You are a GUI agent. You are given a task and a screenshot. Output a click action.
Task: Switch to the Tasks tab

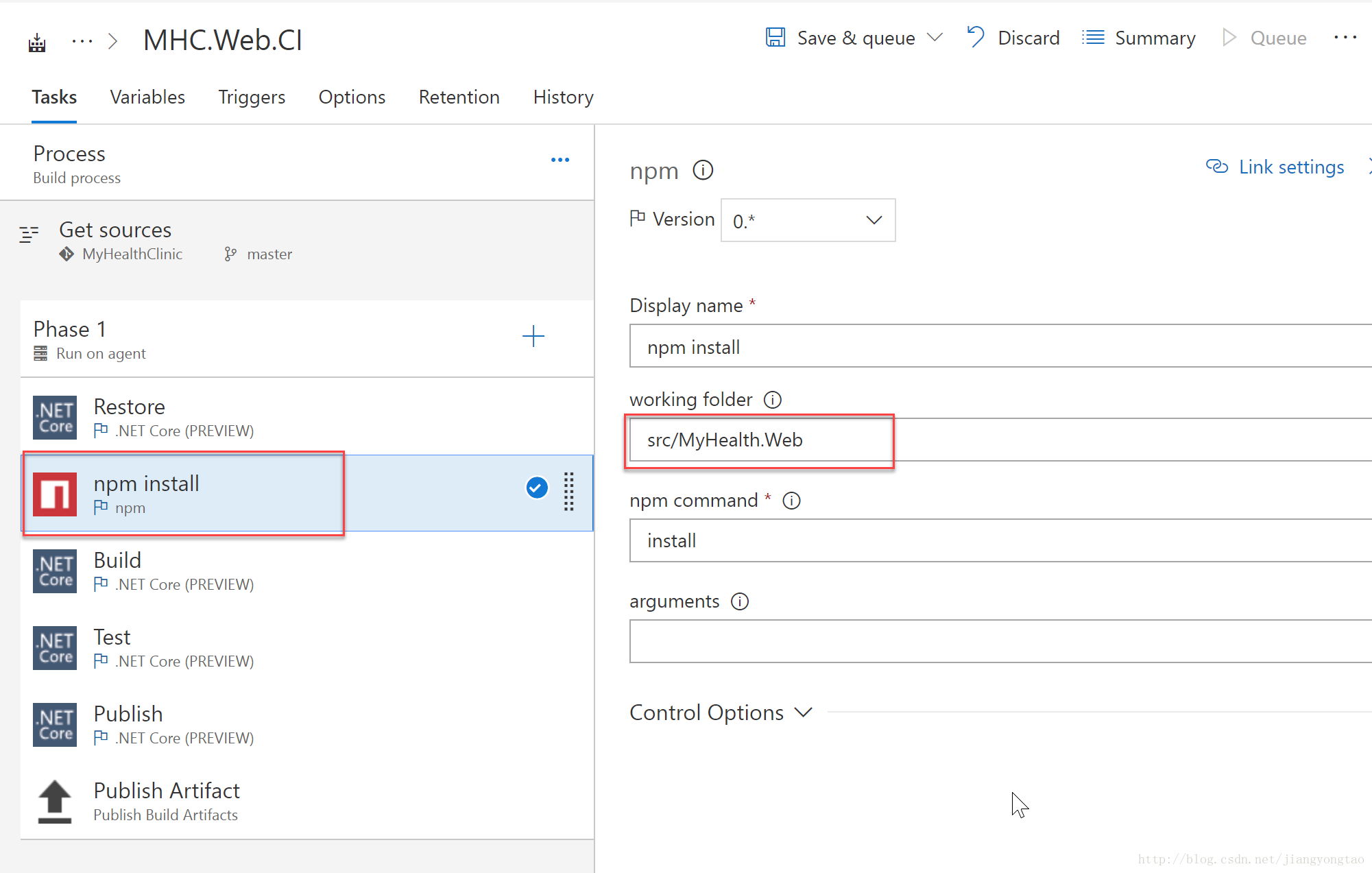click(54, 97)
